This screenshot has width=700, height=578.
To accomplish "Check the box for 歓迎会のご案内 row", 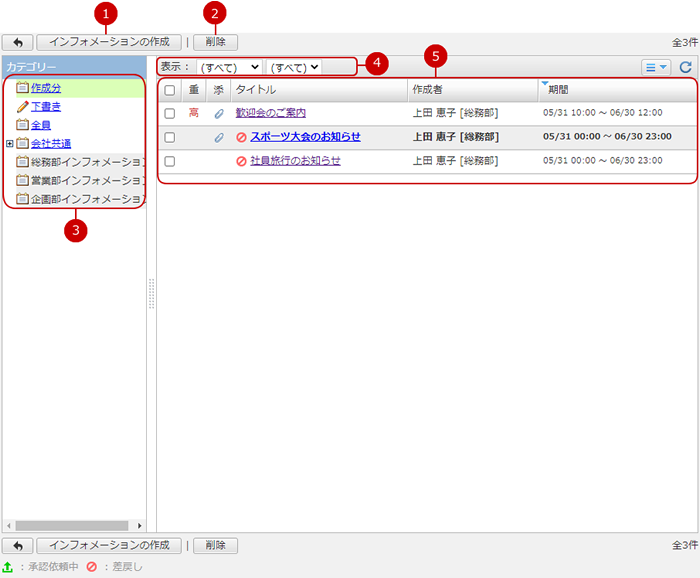I will click(170, 113).
